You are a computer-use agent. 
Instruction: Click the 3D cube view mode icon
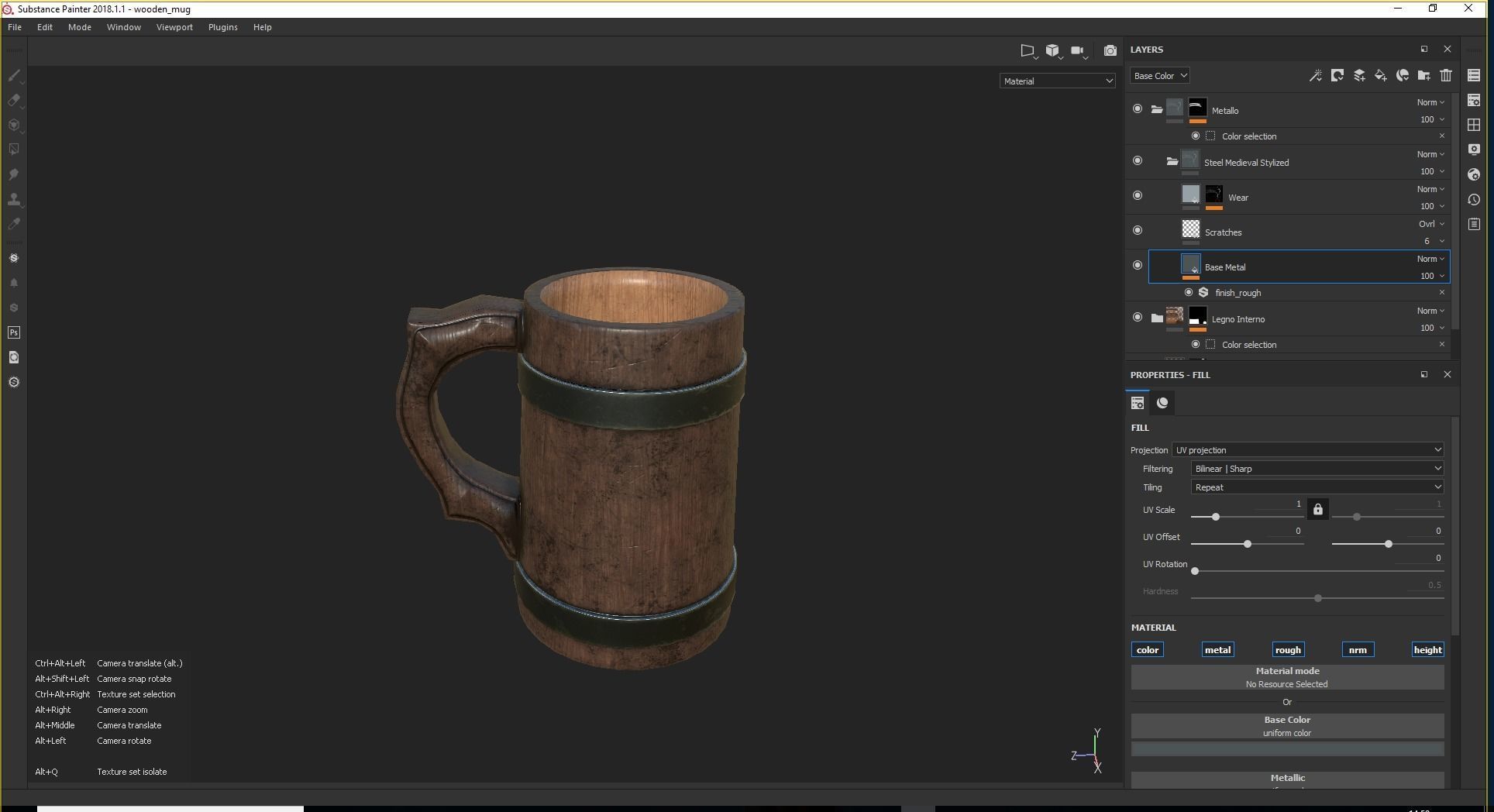click(1052, 50)
